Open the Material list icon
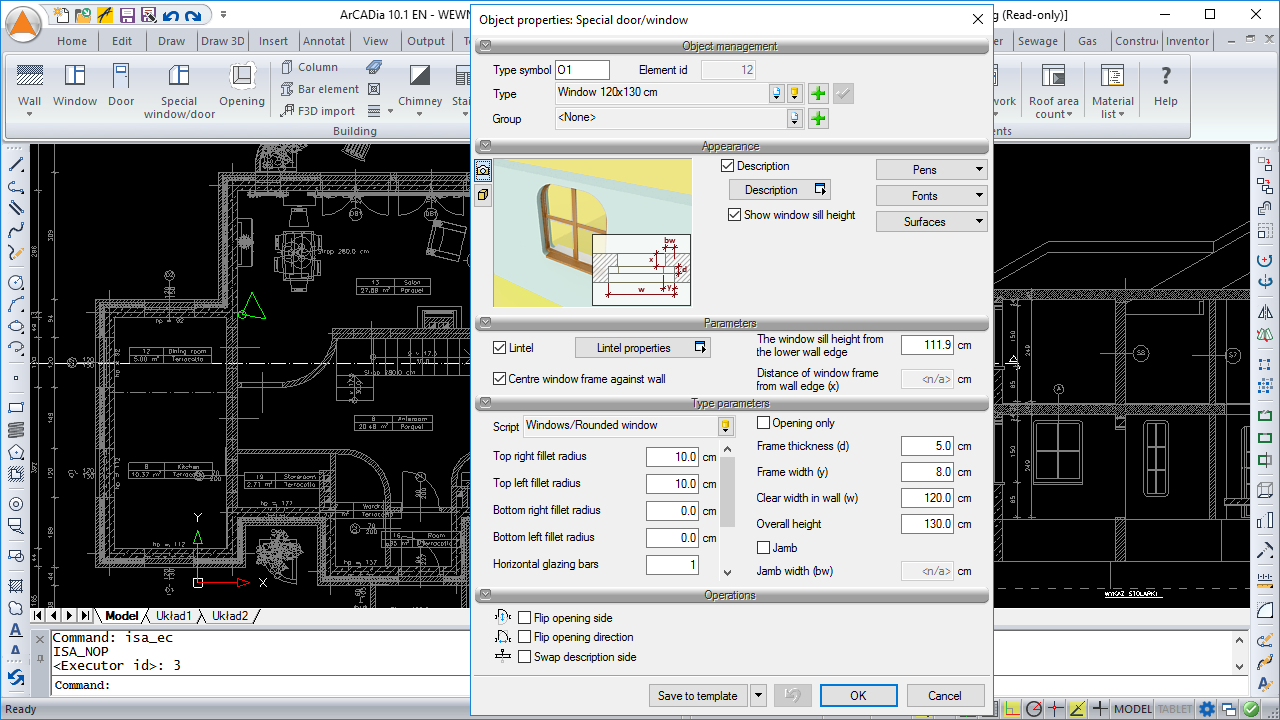 1112,76
